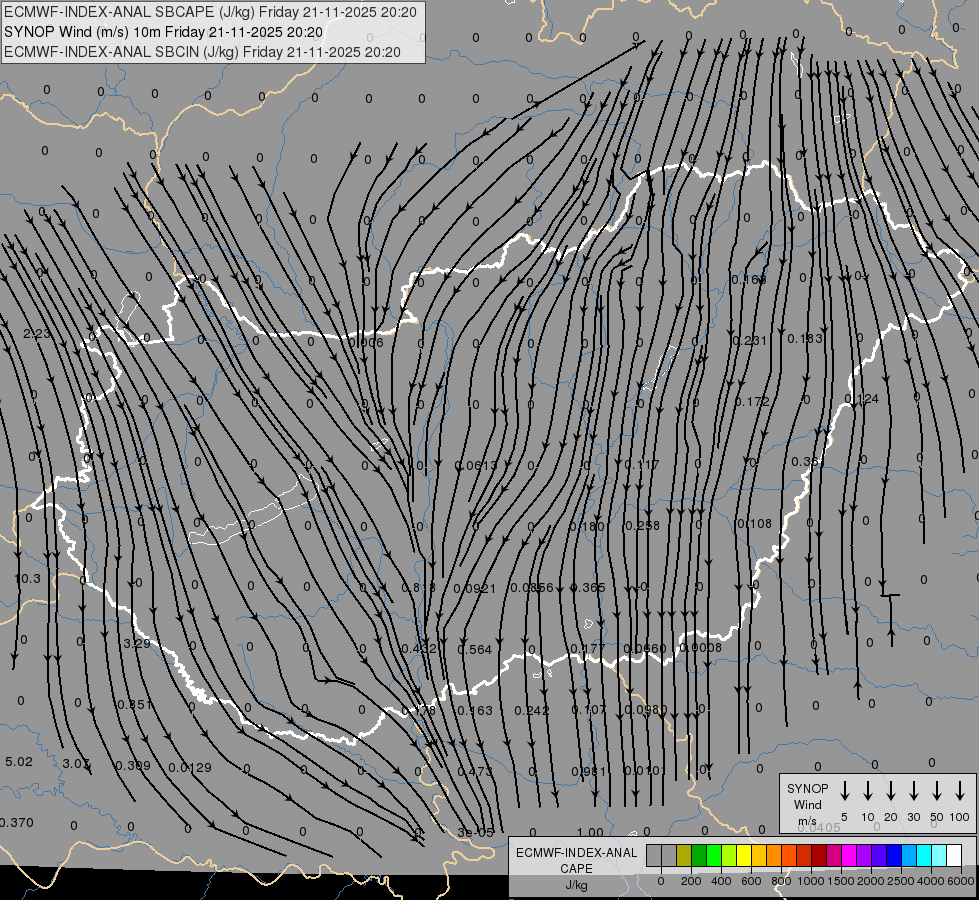Click the map value 0.0613
The image size is (979, 900).
(476, 465)
